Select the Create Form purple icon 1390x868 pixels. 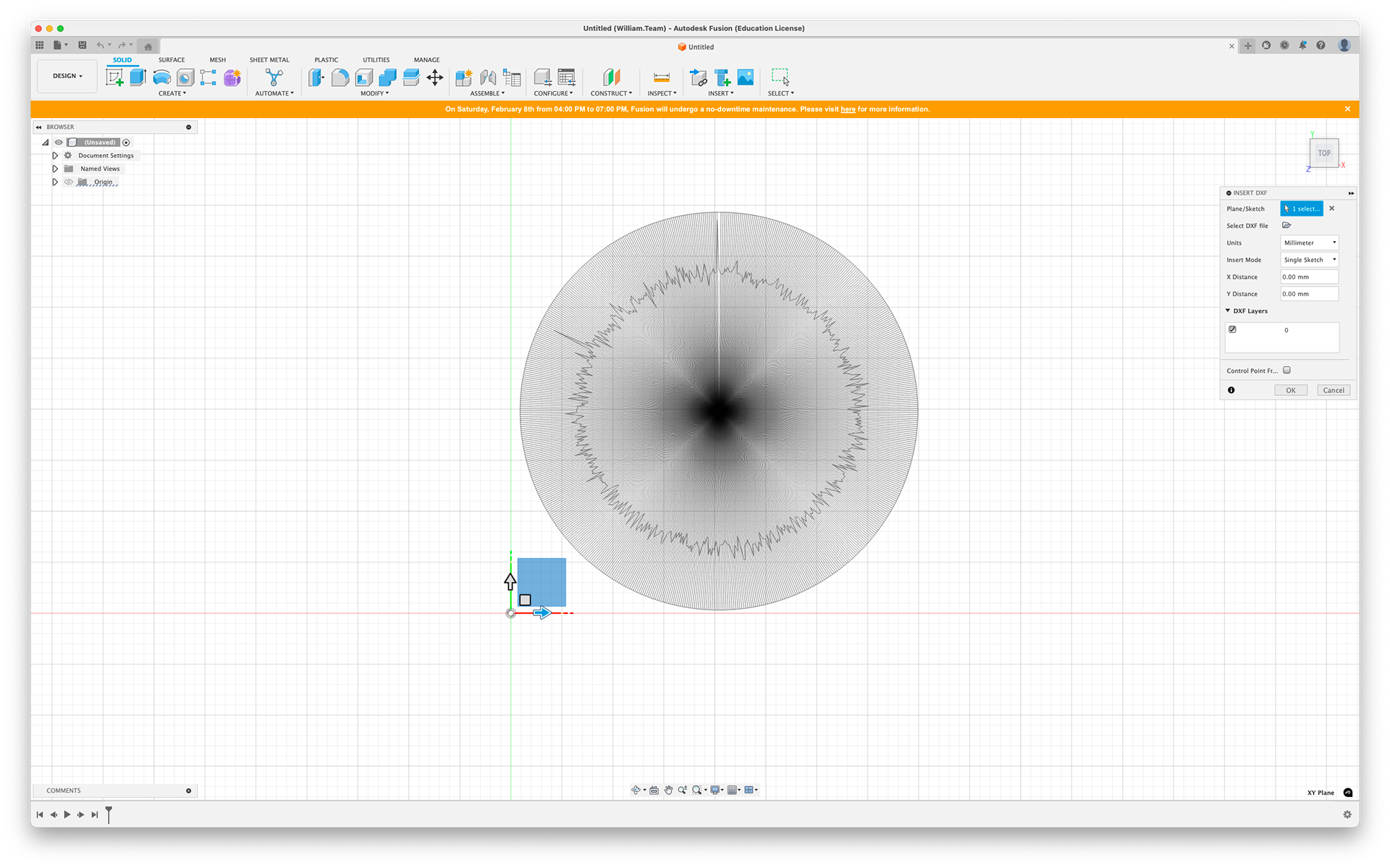[232, 77]
